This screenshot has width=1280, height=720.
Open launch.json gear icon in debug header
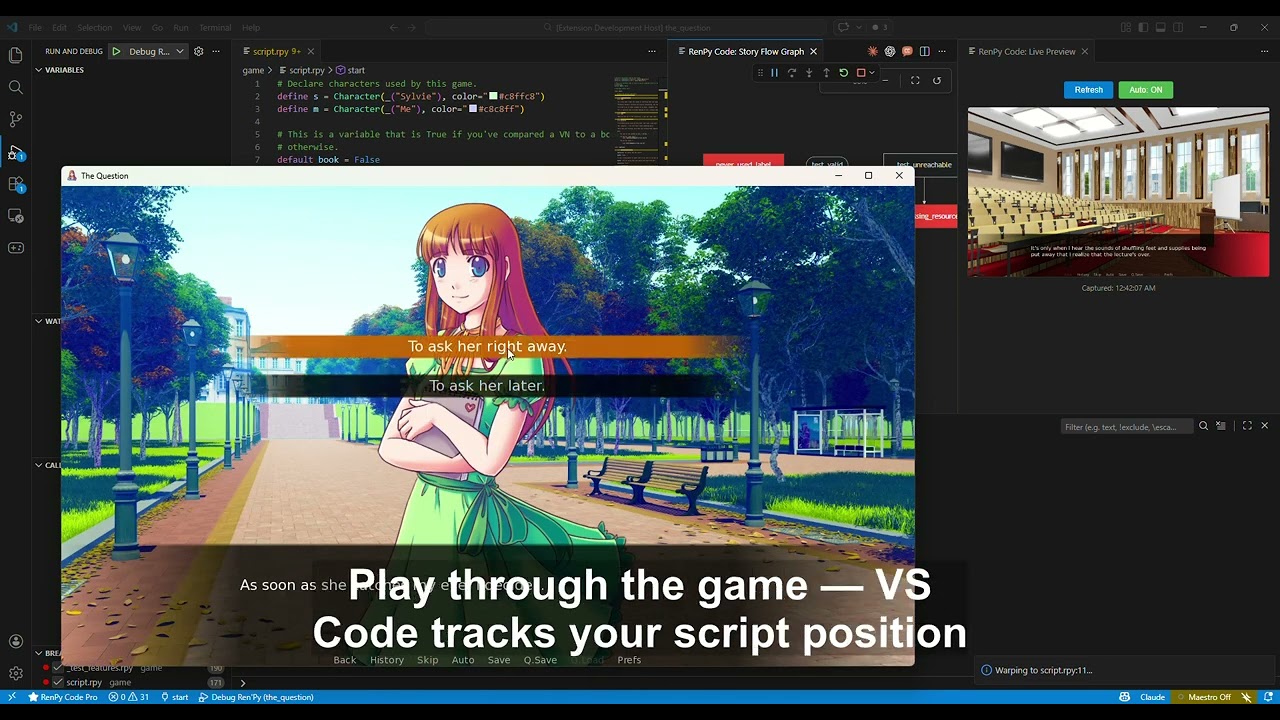click(x=198, y=51)
